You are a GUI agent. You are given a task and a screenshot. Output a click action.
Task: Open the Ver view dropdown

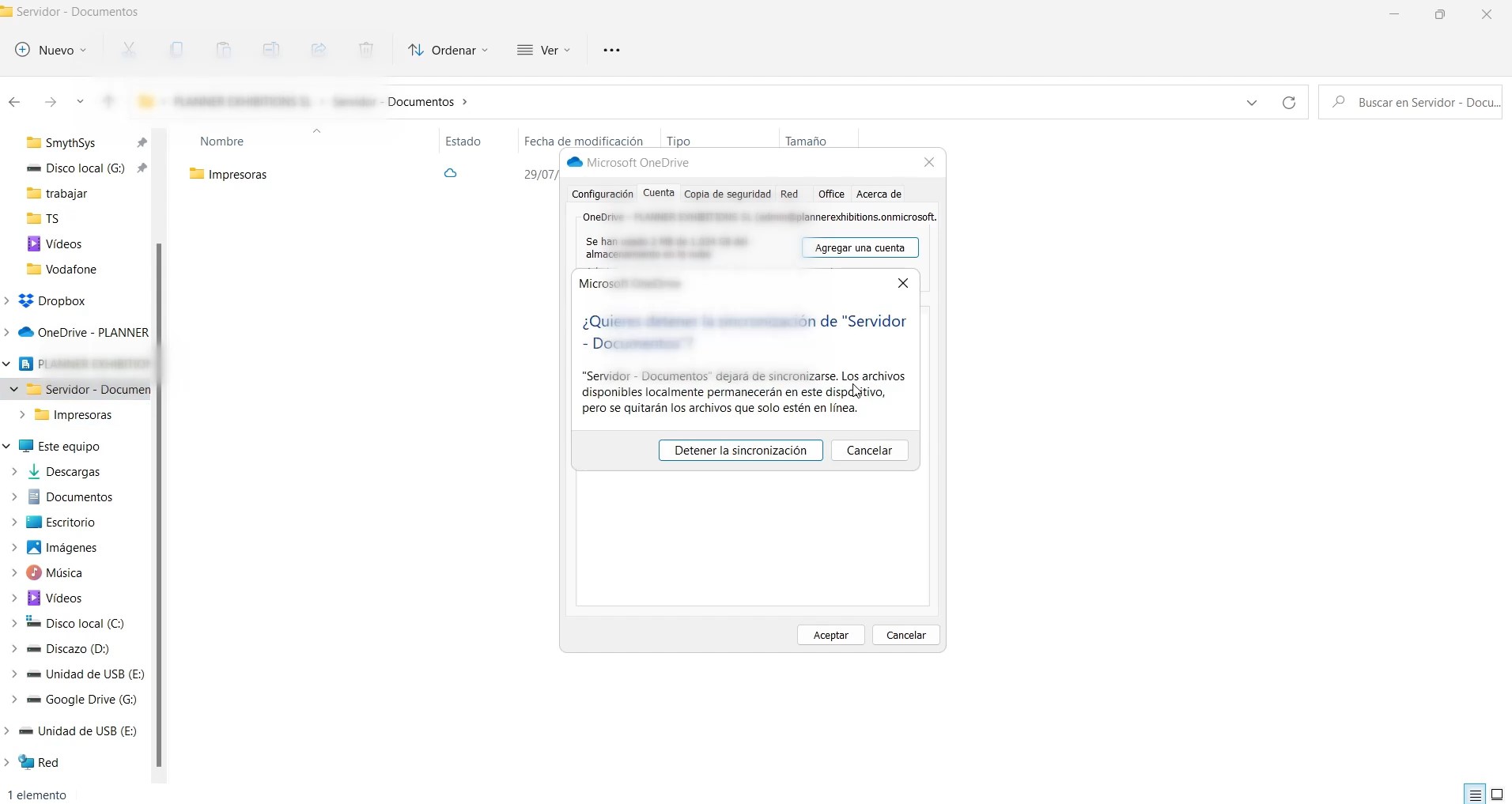coord(544,50)
